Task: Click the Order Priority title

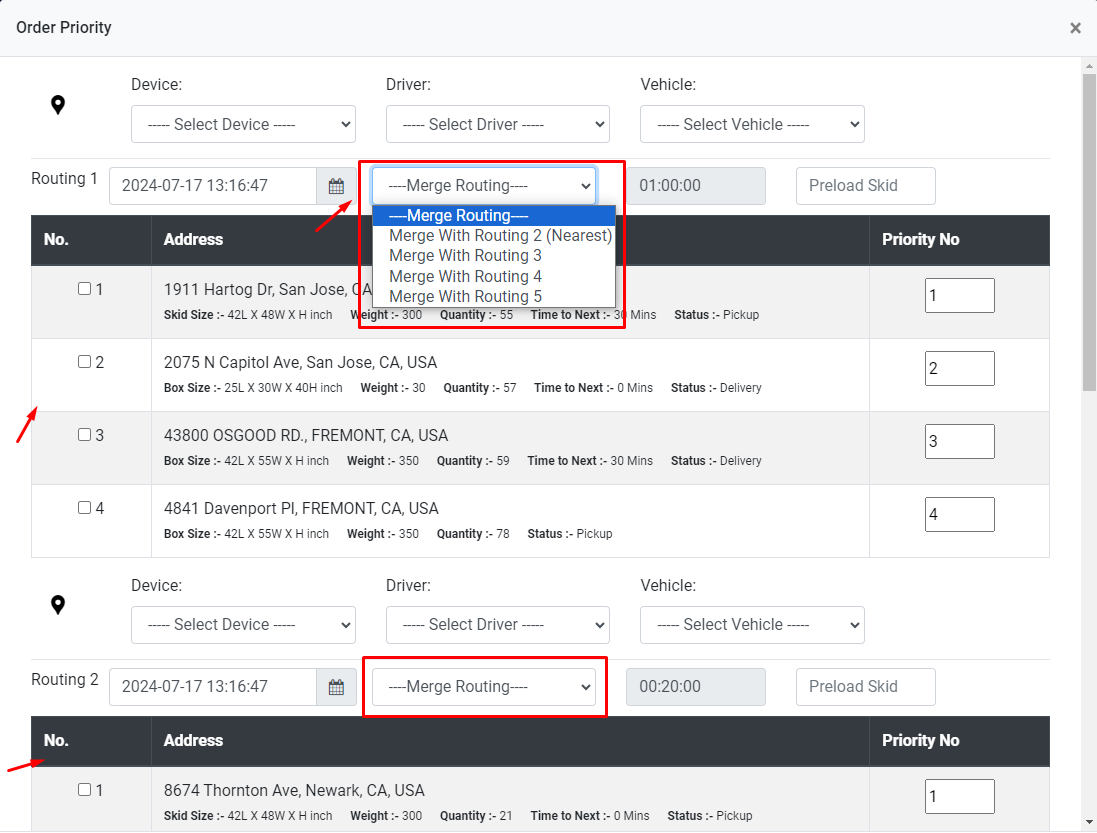Action: pyautogui.click(x=64, y=27)
